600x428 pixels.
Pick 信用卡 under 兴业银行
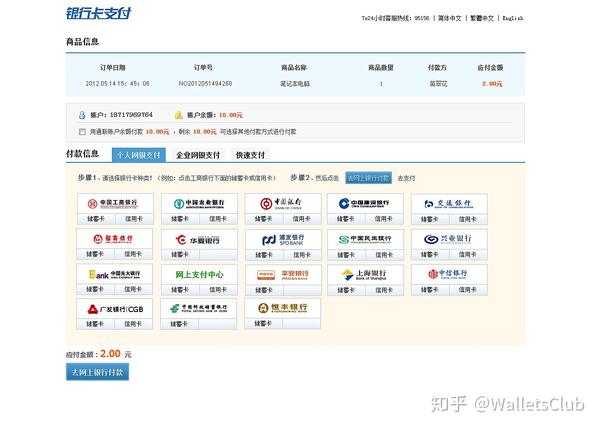468,254
